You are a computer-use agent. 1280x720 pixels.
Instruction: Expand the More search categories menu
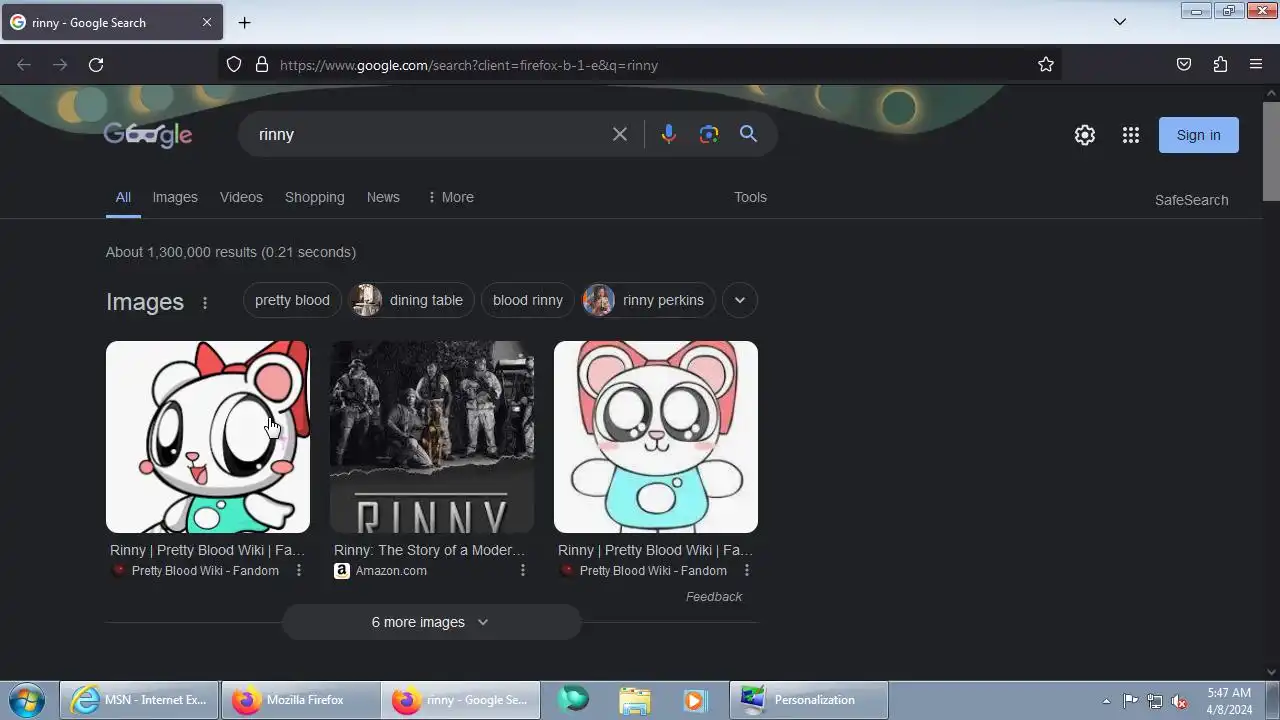coord(450,198)
